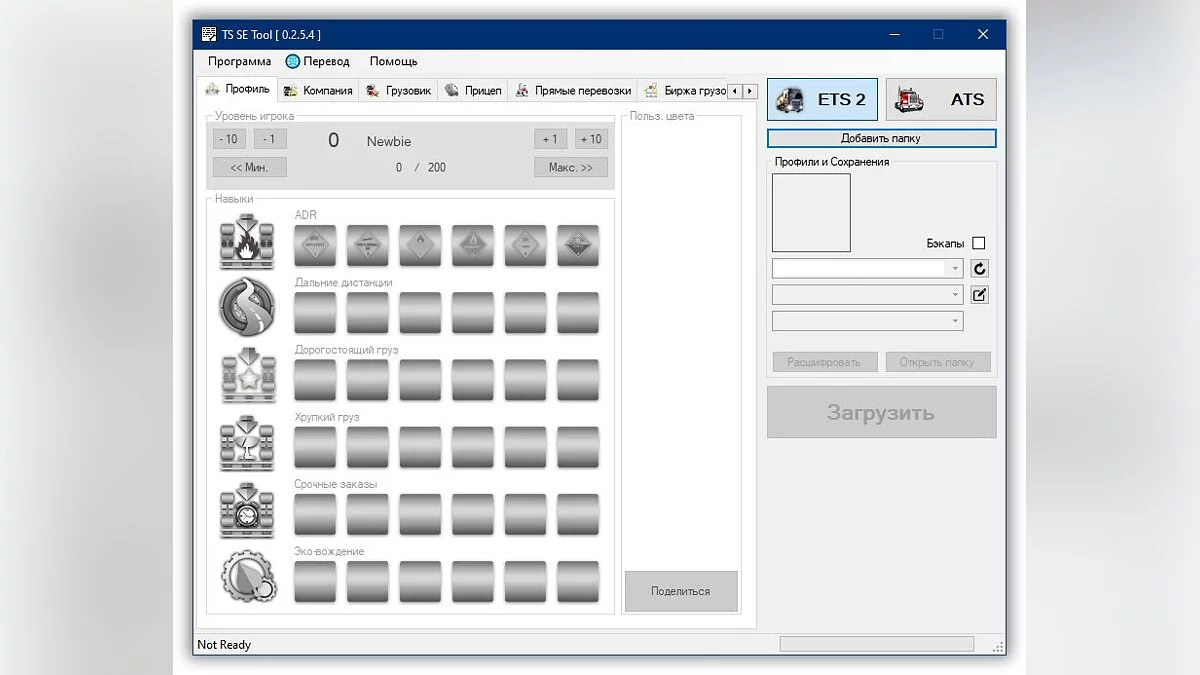The image size is (1200, 675).
Task: Click the +10 player level stepper
Action: (590, 139)
